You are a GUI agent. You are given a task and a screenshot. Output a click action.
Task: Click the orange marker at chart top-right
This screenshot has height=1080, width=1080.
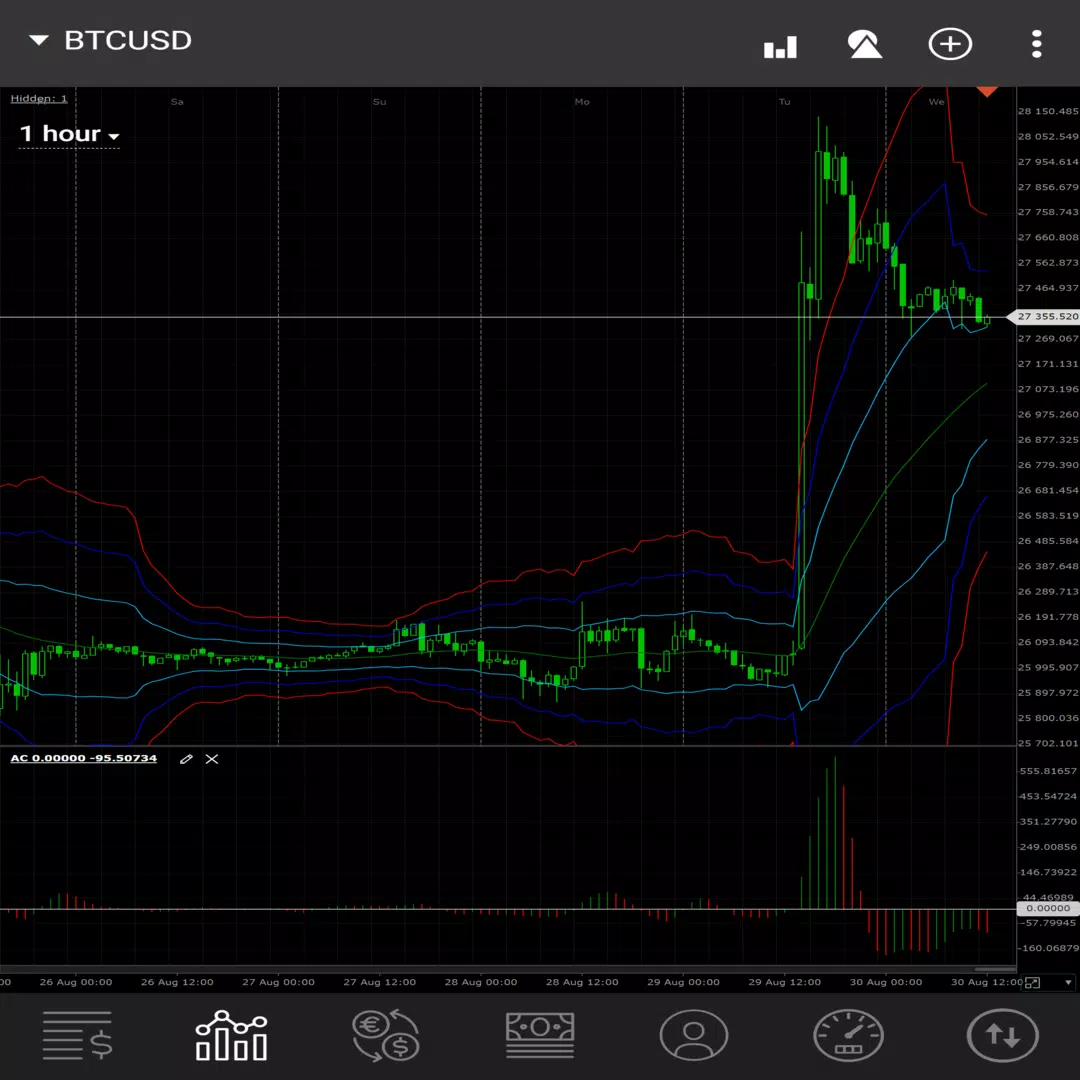(987, 92)
